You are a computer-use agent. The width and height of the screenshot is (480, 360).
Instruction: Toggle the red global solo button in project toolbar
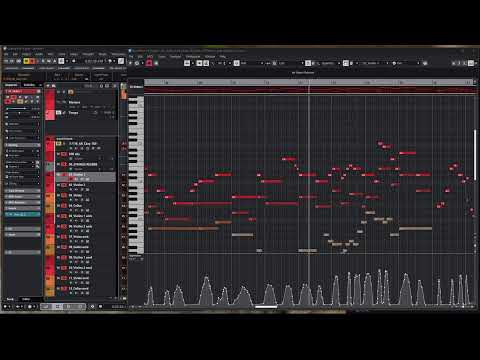[32, 61]
